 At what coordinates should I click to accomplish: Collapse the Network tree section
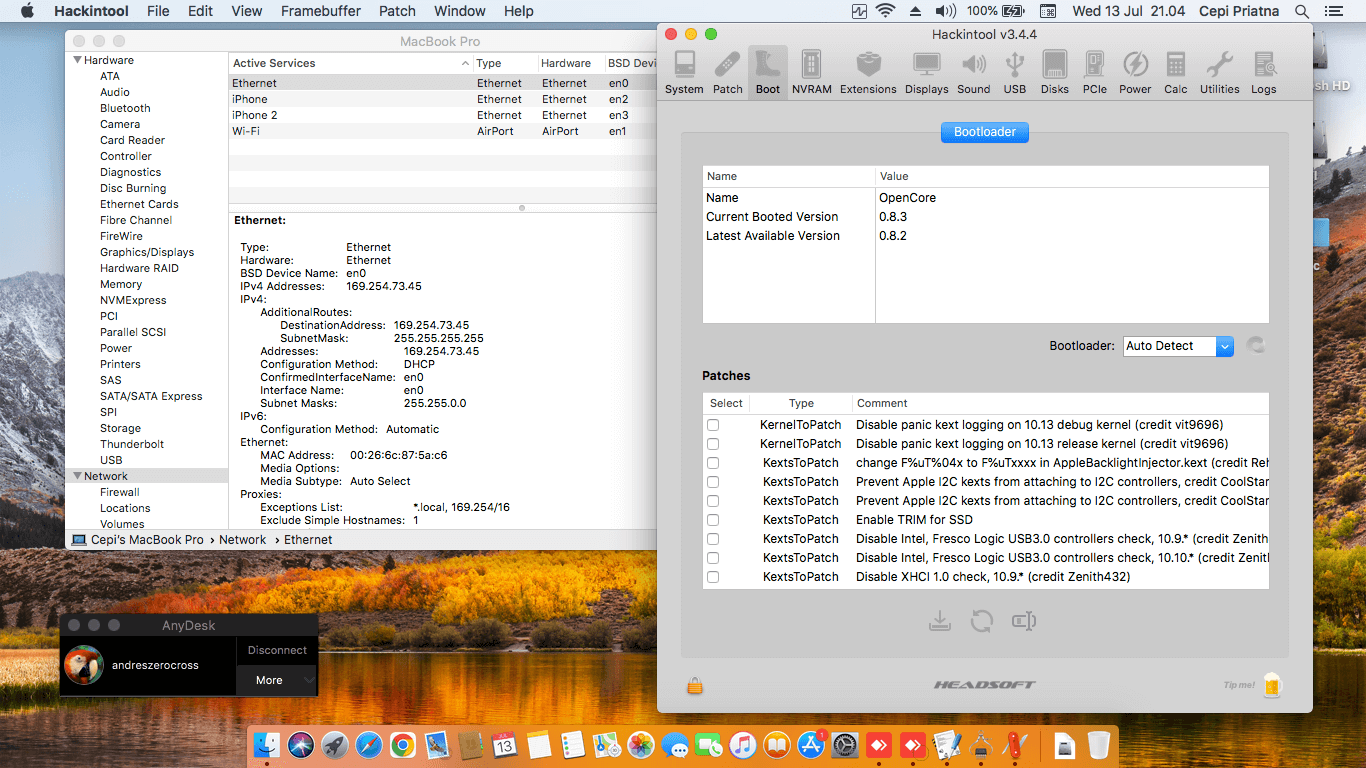[x=78, y=476]
